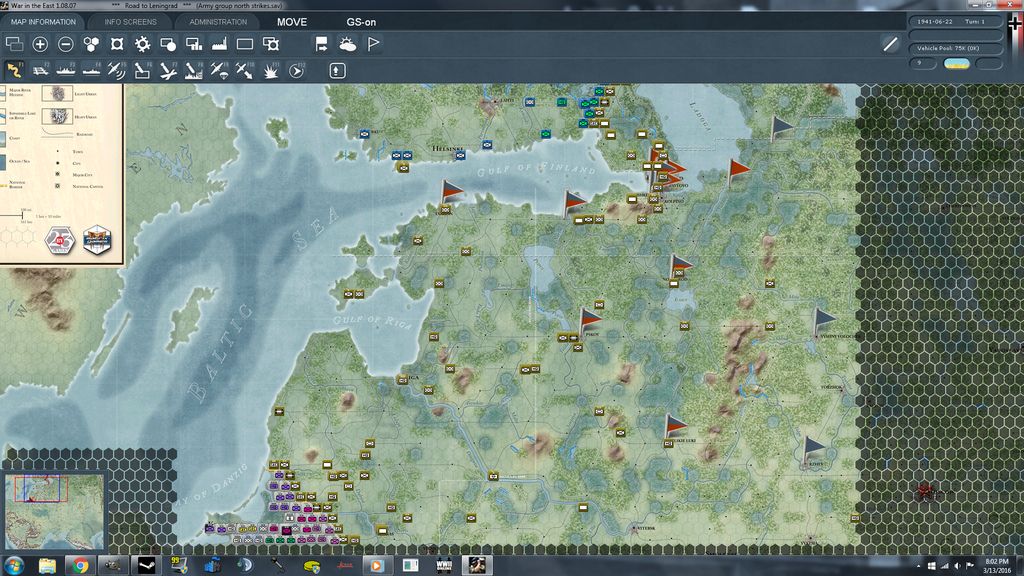Open the ADMINISTRATION tab
1024x576 pixels.
click(218, 22)
